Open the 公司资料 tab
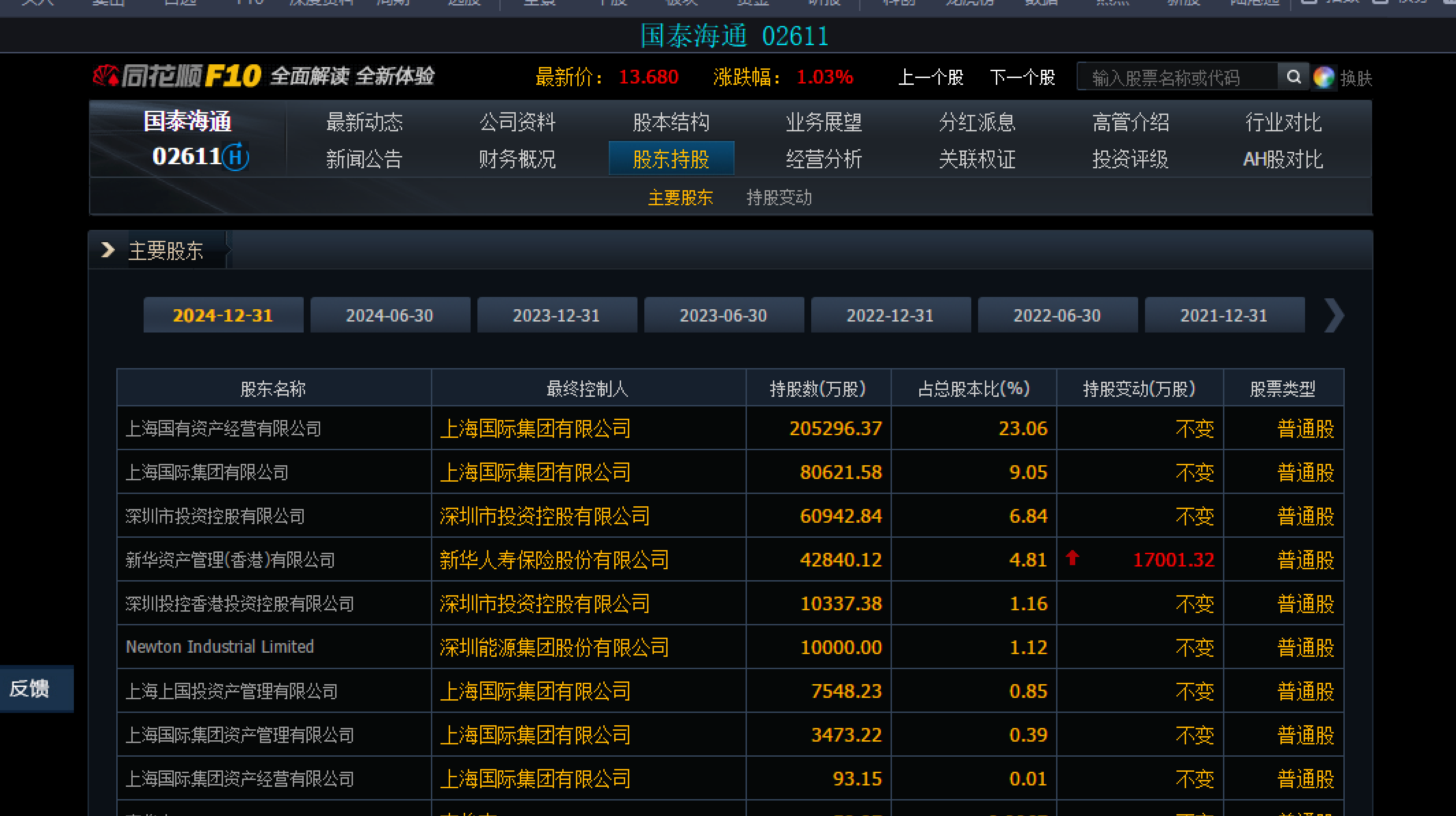This screenshot has width=1456, height=816. pos(518,122)
